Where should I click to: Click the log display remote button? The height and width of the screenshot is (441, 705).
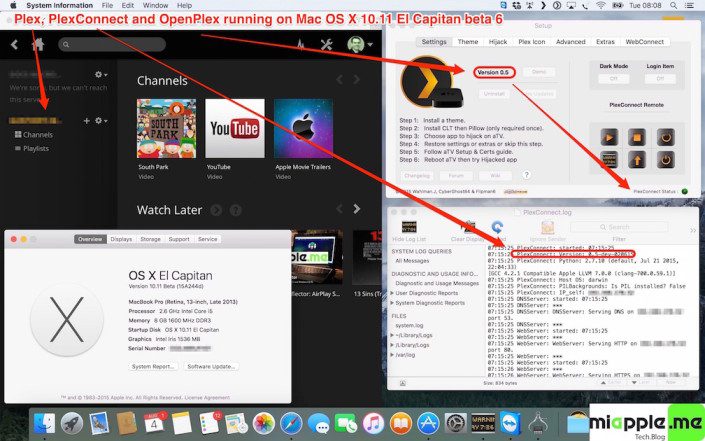[609, 160]
